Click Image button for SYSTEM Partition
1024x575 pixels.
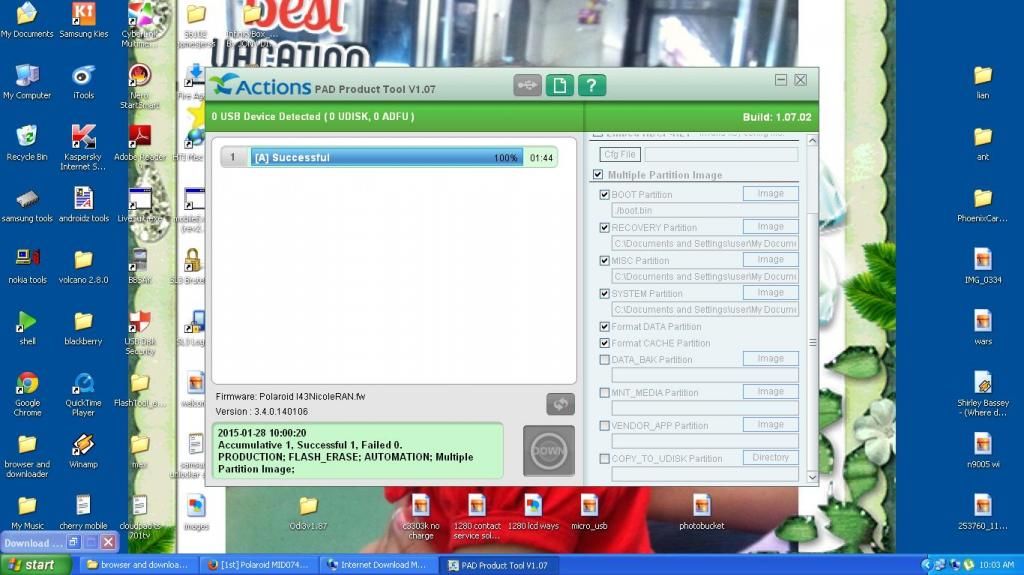771,293
